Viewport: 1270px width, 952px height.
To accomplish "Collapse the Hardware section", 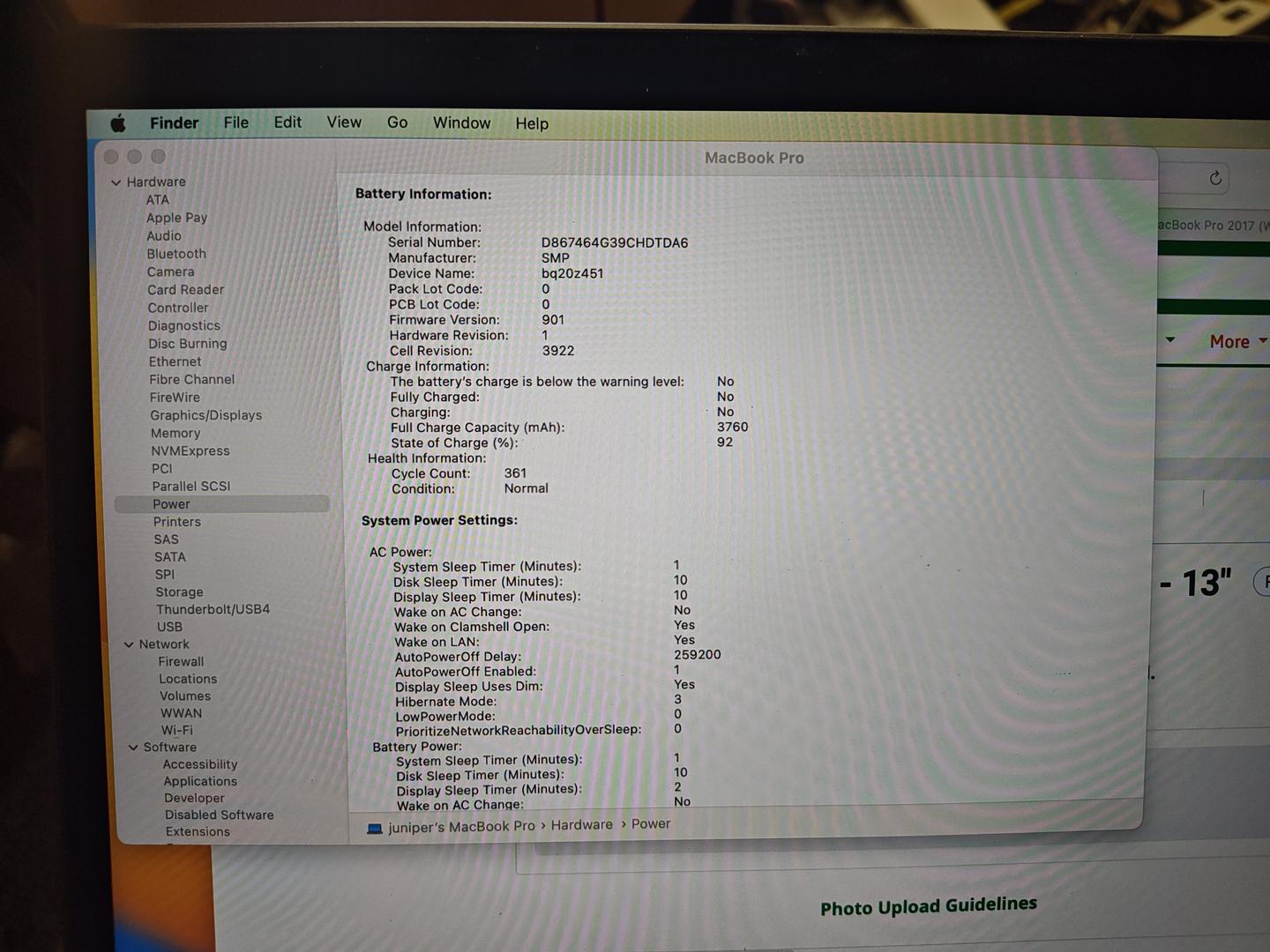I will tap(116, 182).
